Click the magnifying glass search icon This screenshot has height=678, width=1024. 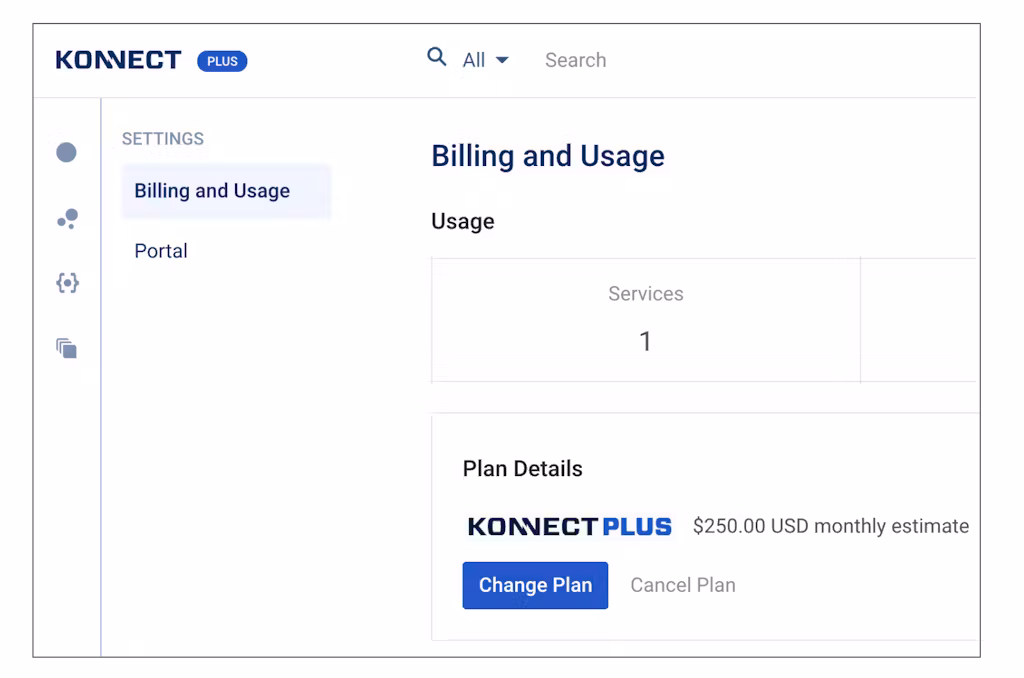click(437, 57)
